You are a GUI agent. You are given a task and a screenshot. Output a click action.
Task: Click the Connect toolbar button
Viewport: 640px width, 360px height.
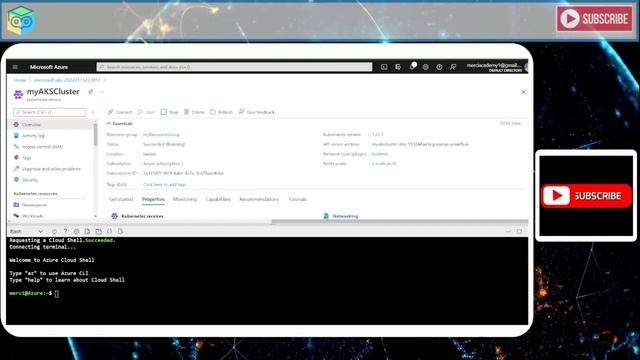click(120, 112)
